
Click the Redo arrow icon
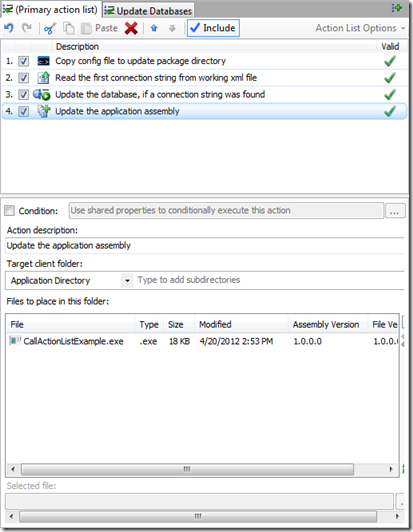27,28
